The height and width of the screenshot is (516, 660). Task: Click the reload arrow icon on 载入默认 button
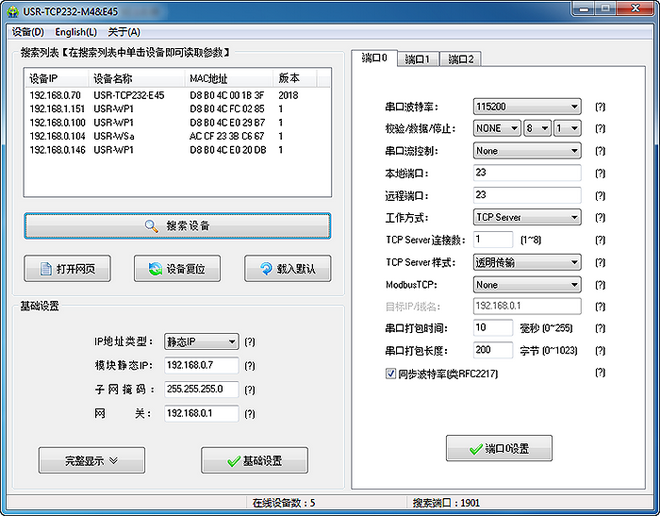click(x=266, y=269)
